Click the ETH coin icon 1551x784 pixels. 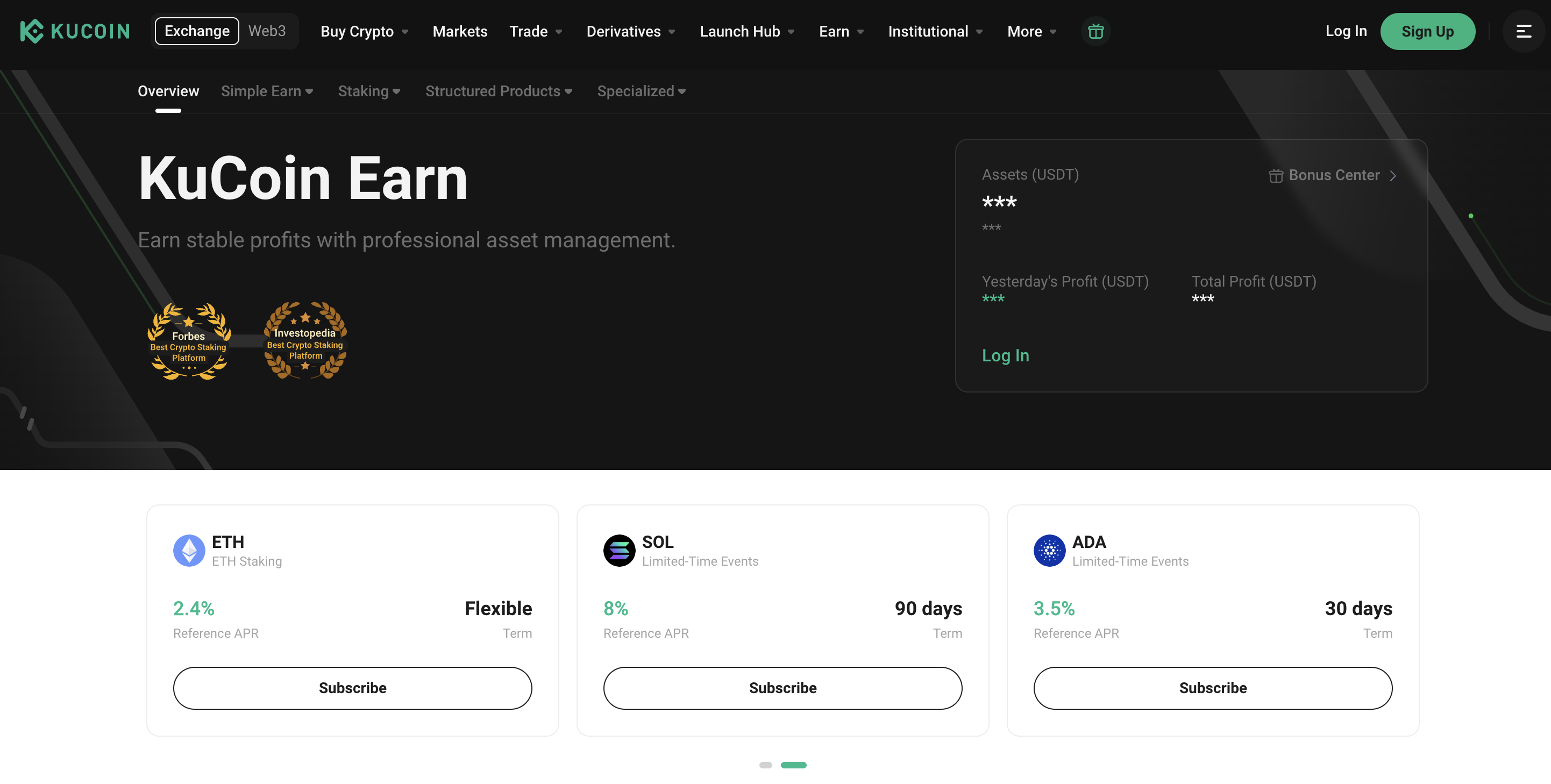tap(189, 551)
